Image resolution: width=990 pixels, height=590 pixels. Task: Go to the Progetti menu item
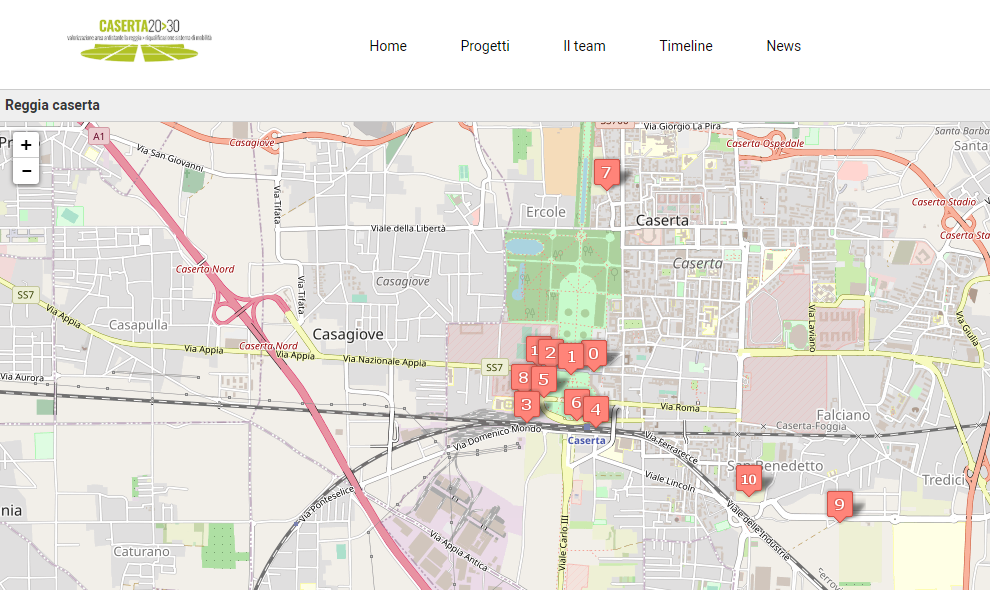click(485, 46)
